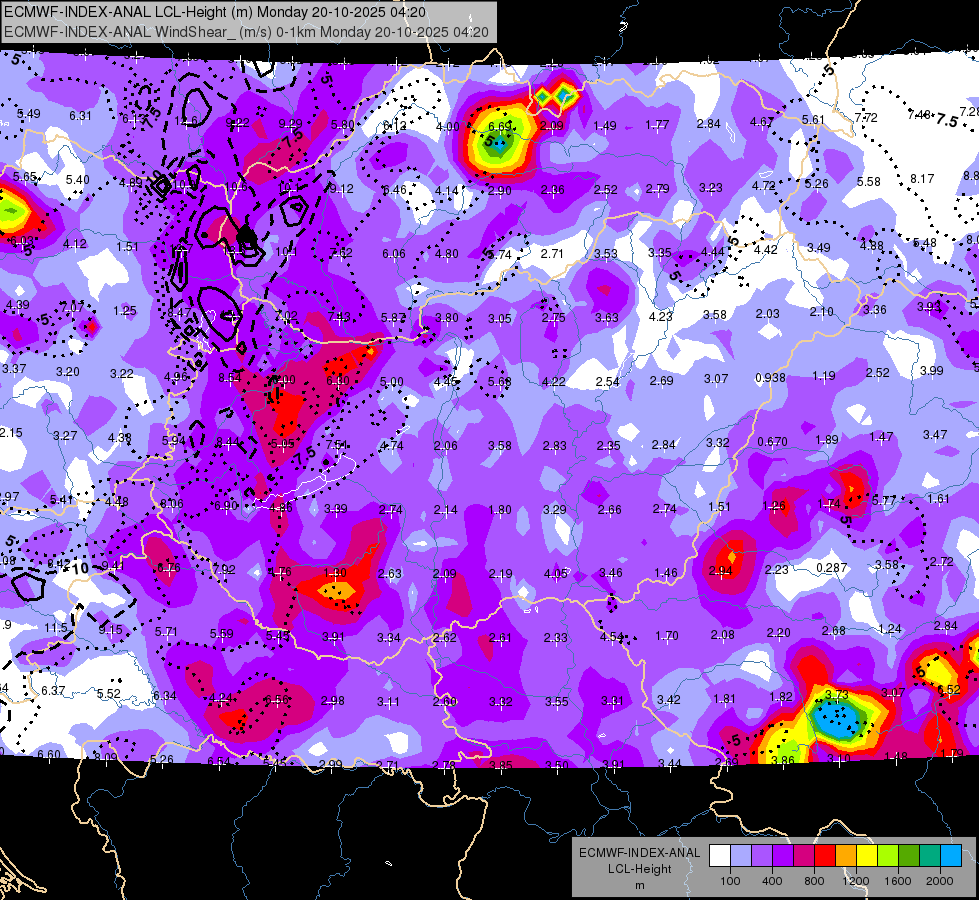Click wind shear value '1.77'

click(657, 125)
